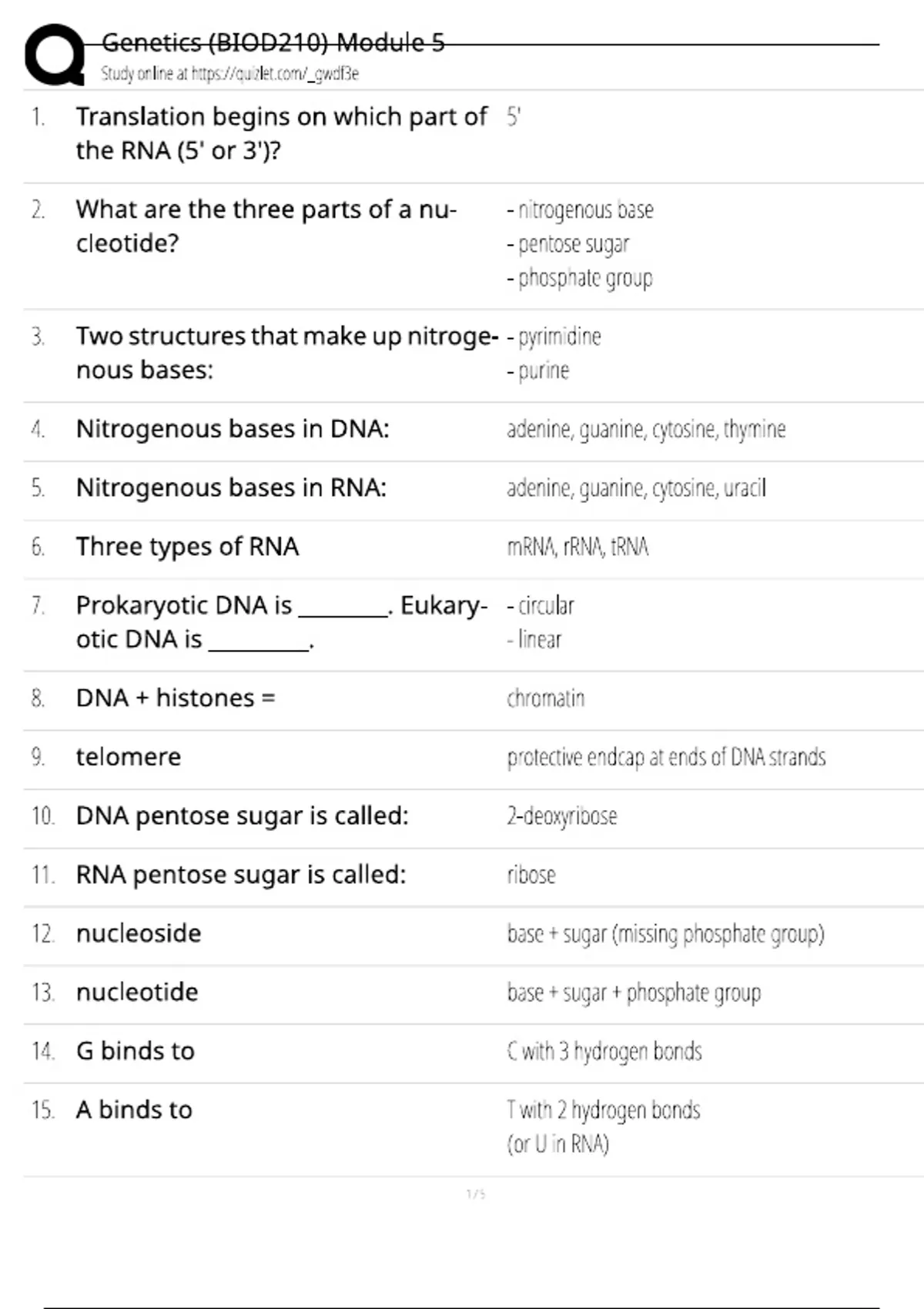924x1309 pixels.
Task: Click the 5' answer for question 1
Action: (x=514, y=117)
